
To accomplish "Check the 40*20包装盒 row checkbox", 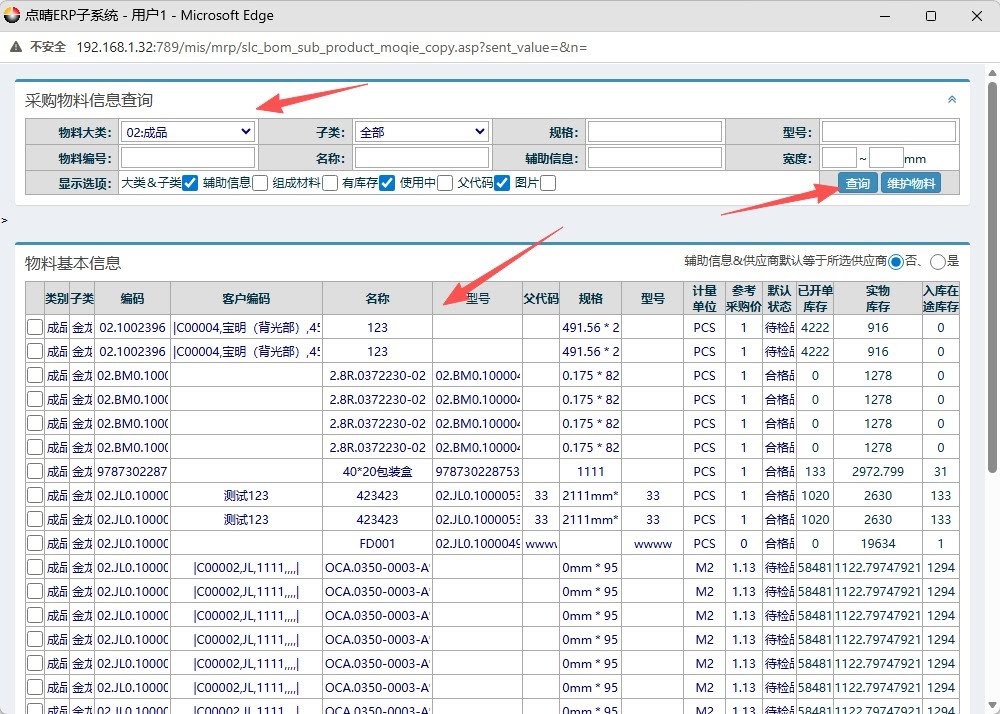I will (35, 472).
